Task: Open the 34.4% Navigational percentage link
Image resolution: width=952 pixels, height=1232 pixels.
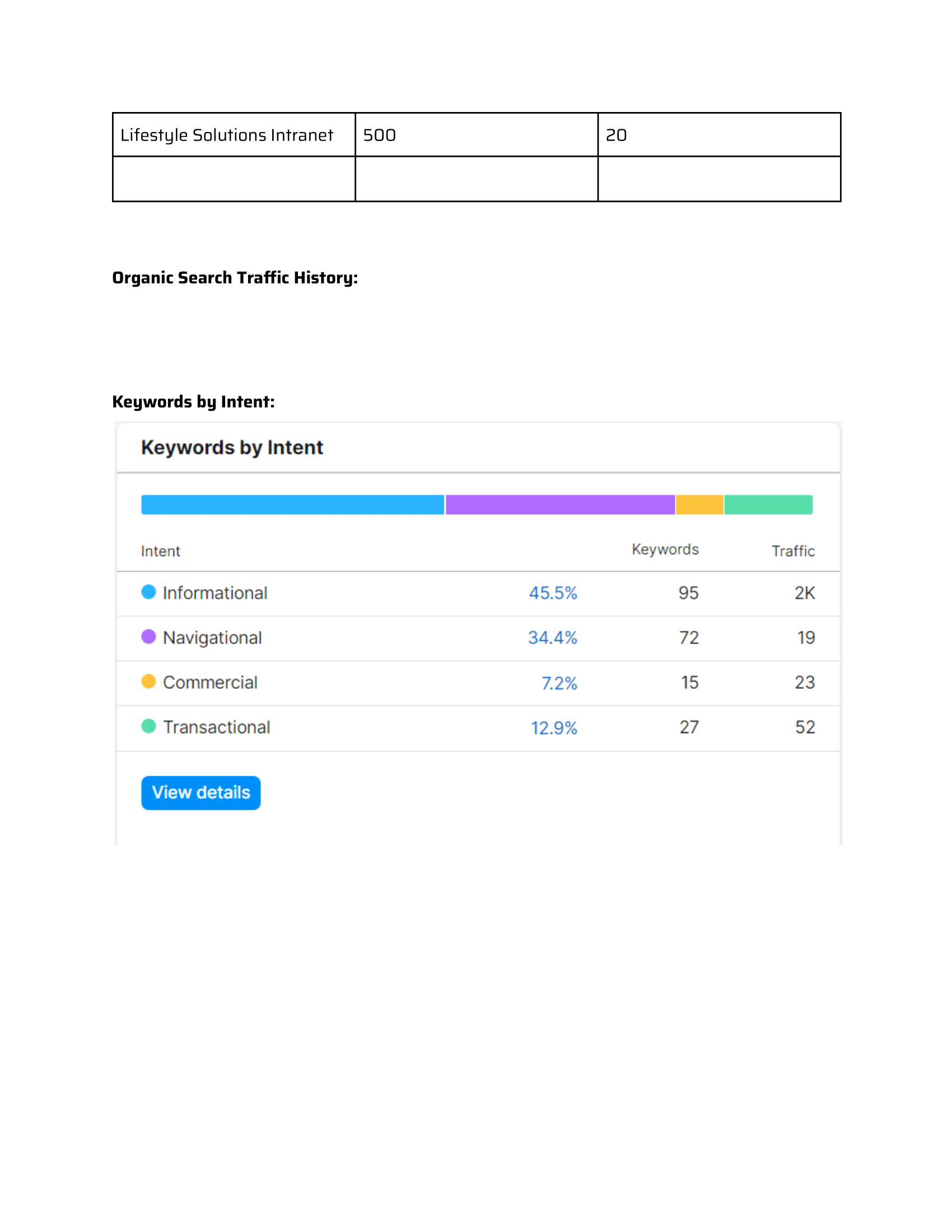Action: pyautogui.click(x=552, y=637)
